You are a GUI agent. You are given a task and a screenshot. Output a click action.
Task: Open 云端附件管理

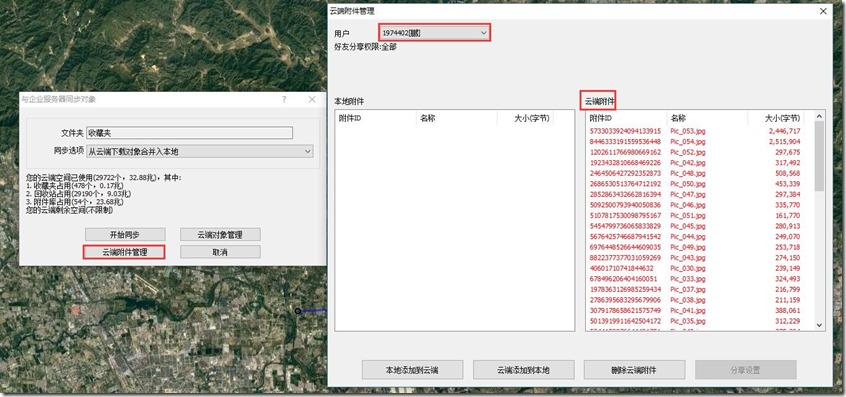coord(125,252)
